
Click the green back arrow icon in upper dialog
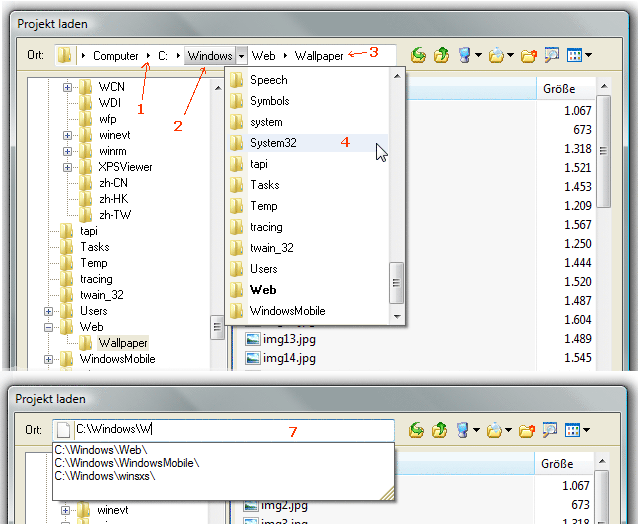coord(418,56)
